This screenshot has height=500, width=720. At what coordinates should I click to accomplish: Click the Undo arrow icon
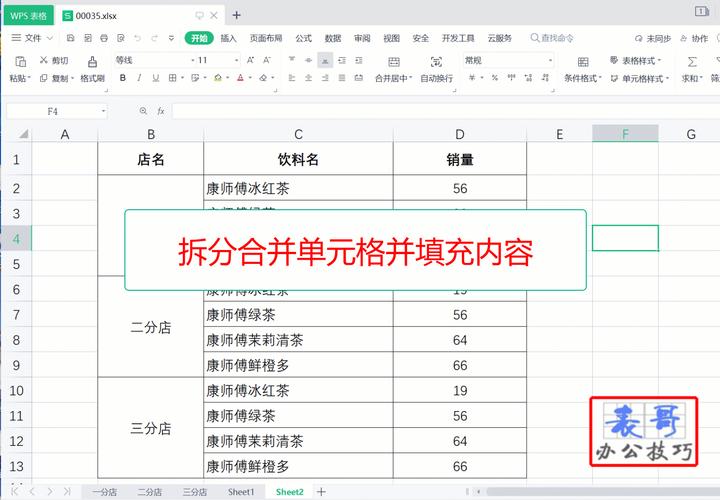[138, 38]
